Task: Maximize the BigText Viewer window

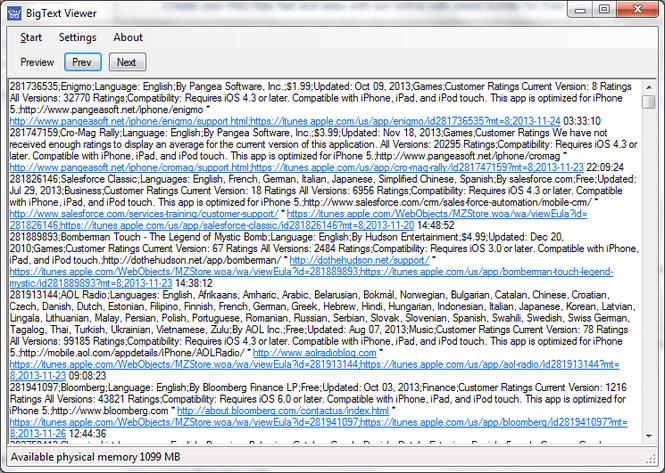Action: coord(604,10)
